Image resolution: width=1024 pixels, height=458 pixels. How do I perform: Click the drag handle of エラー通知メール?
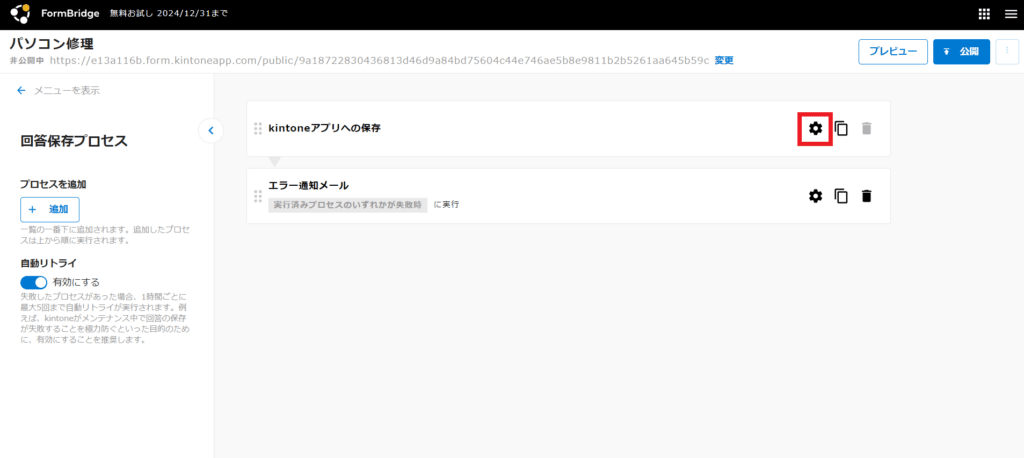coord(258,196)
